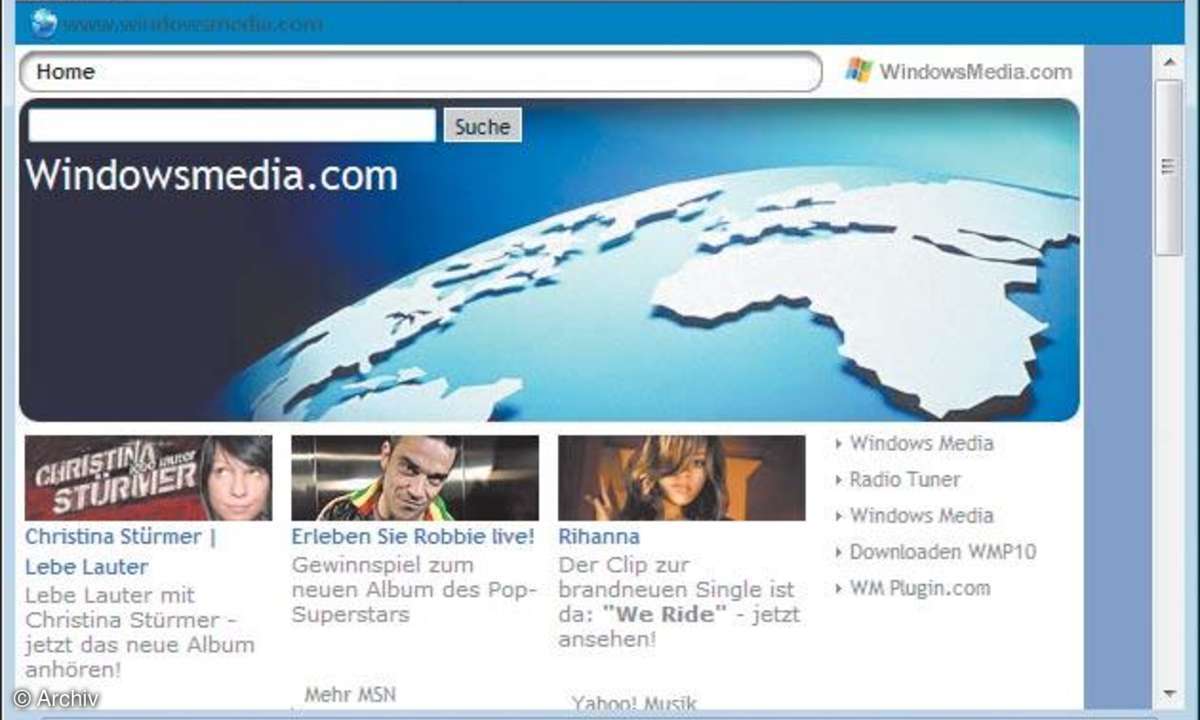Follow the Christina Stürmer | Lebe Lauter link
The image size is (1200, 720).
(x=120, y=552)
